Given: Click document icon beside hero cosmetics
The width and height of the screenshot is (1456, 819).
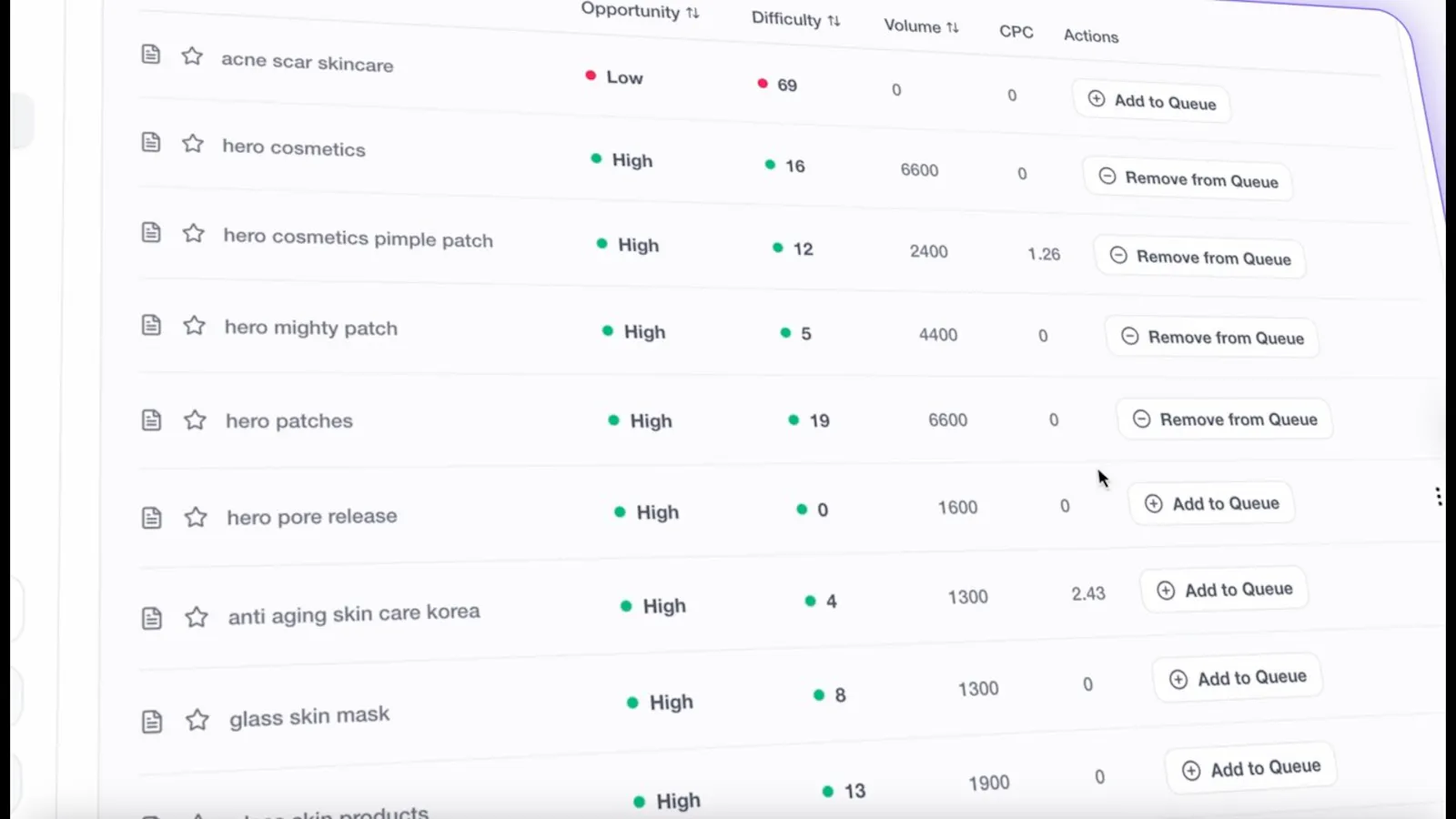Looking at the screenshot, I should (151, 142).
